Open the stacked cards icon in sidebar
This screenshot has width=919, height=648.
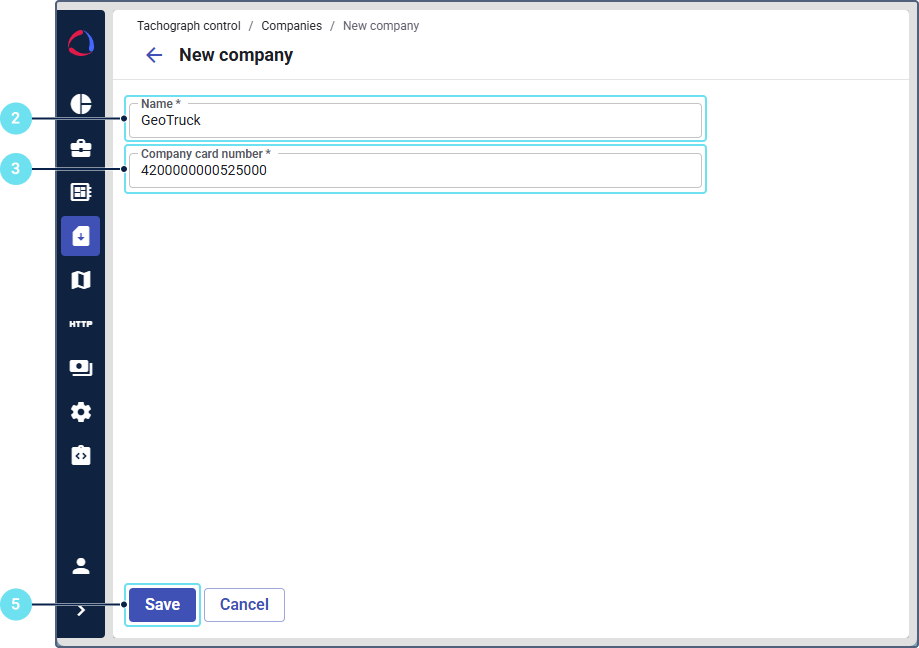81,368
